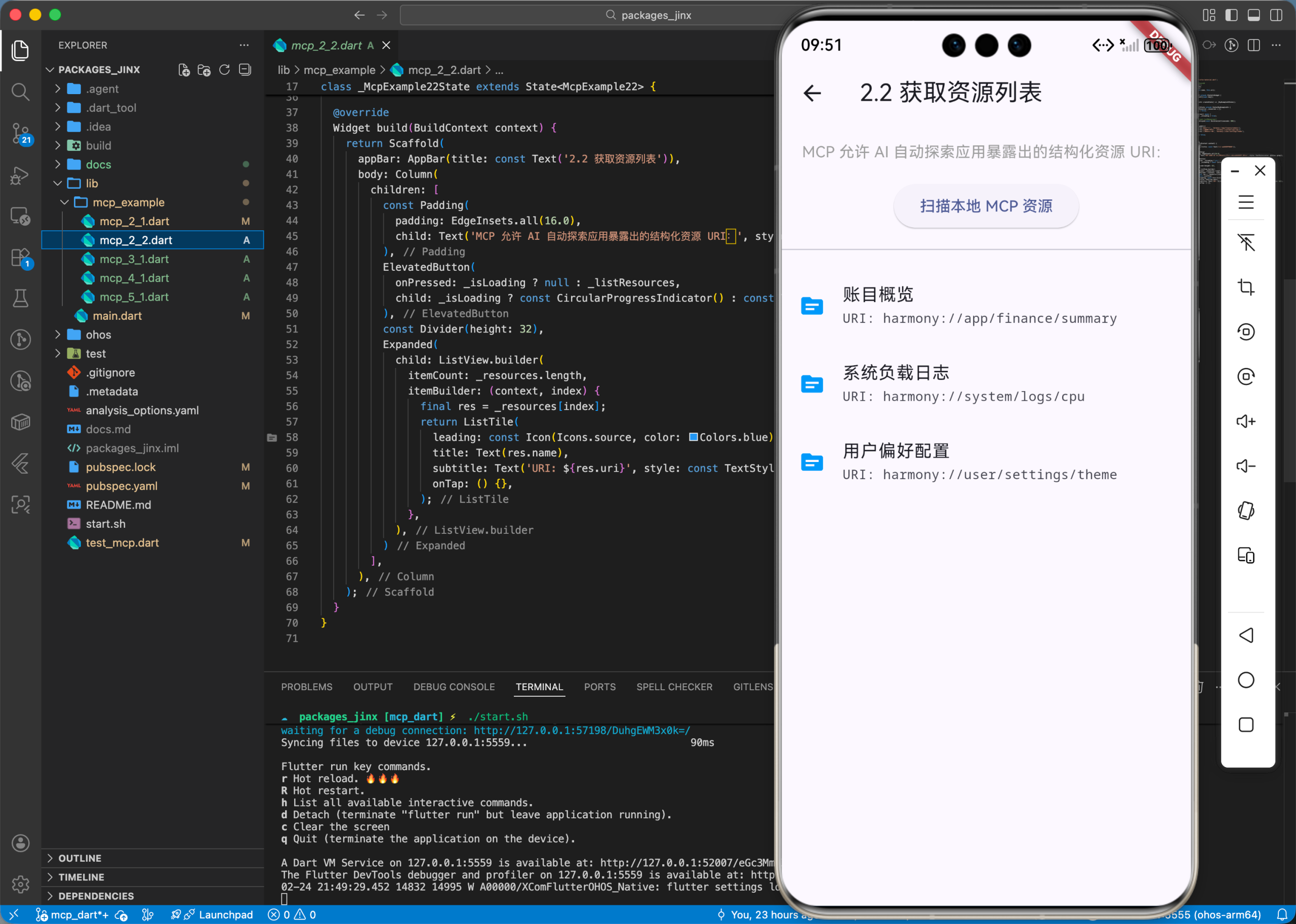
Task: Open Extensions view in activity bar
Action: 20,258
